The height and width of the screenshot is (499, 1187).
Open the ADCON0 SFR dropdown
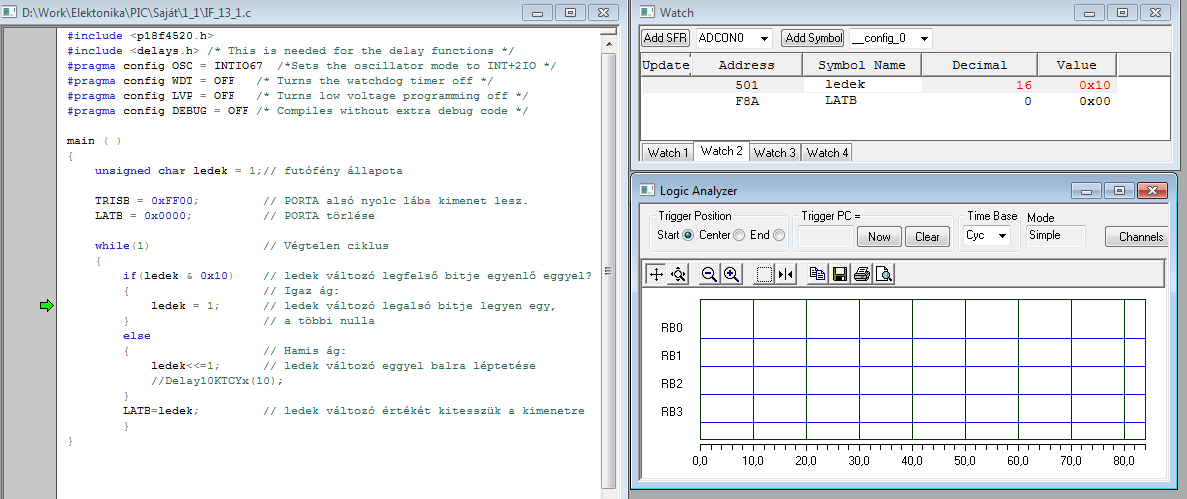tap(764, 38)
